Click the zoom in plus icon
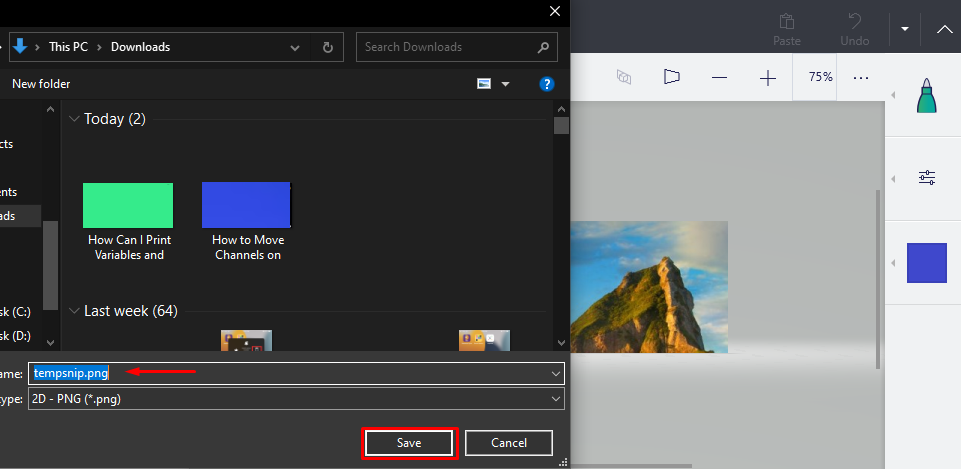The image size is (961, 469). point(768,78)
